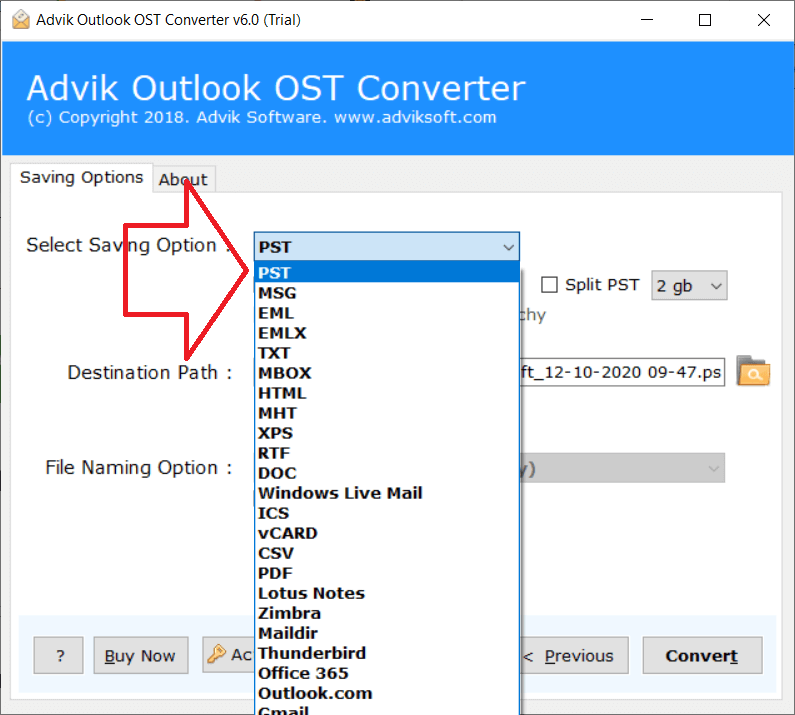Viewport: 795px width, 715px height.
Task: Choose PST from the saving options list
Action: pos(387,273)
